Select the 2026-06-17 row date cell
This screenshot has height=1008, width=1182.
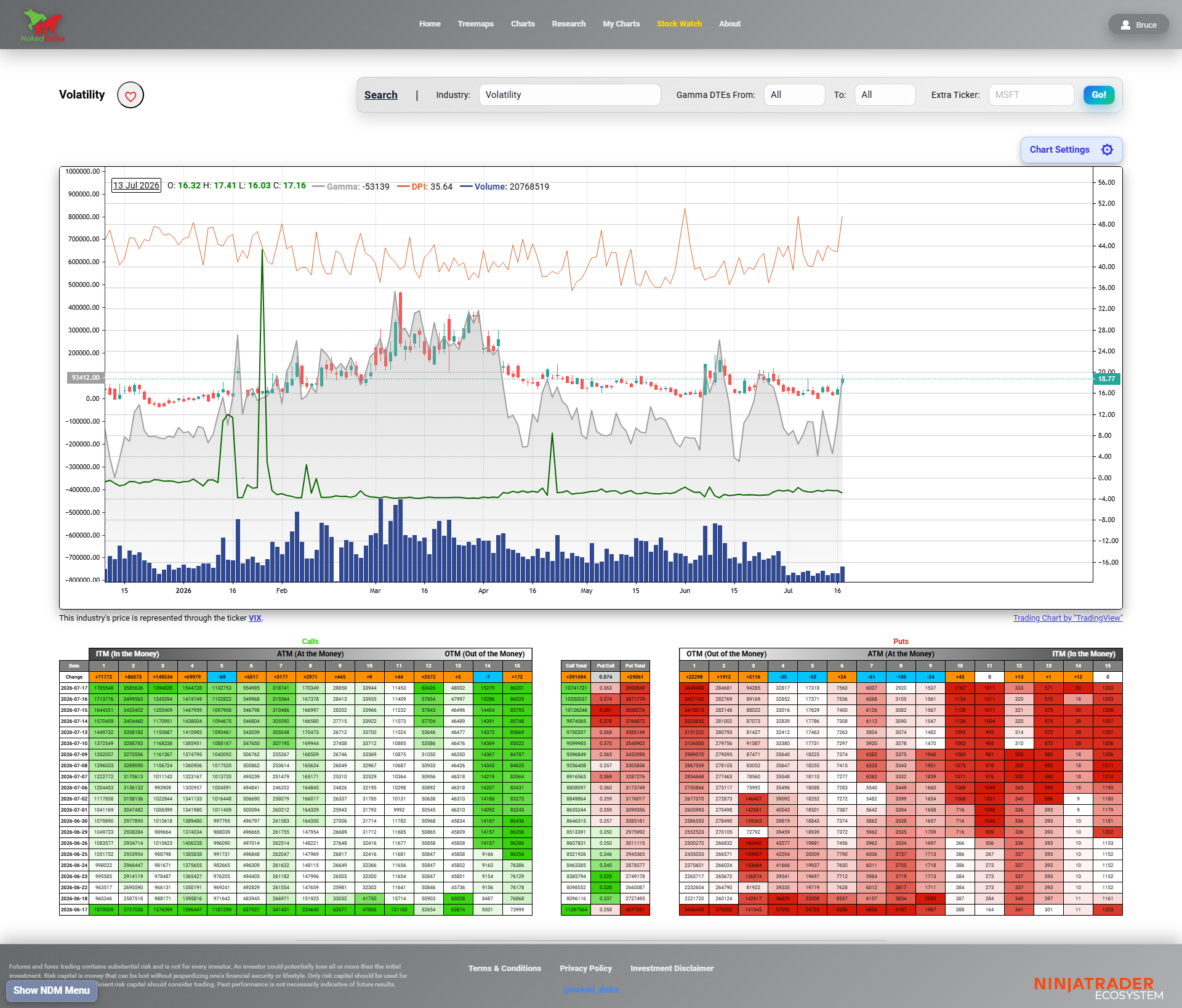(74, 909)
